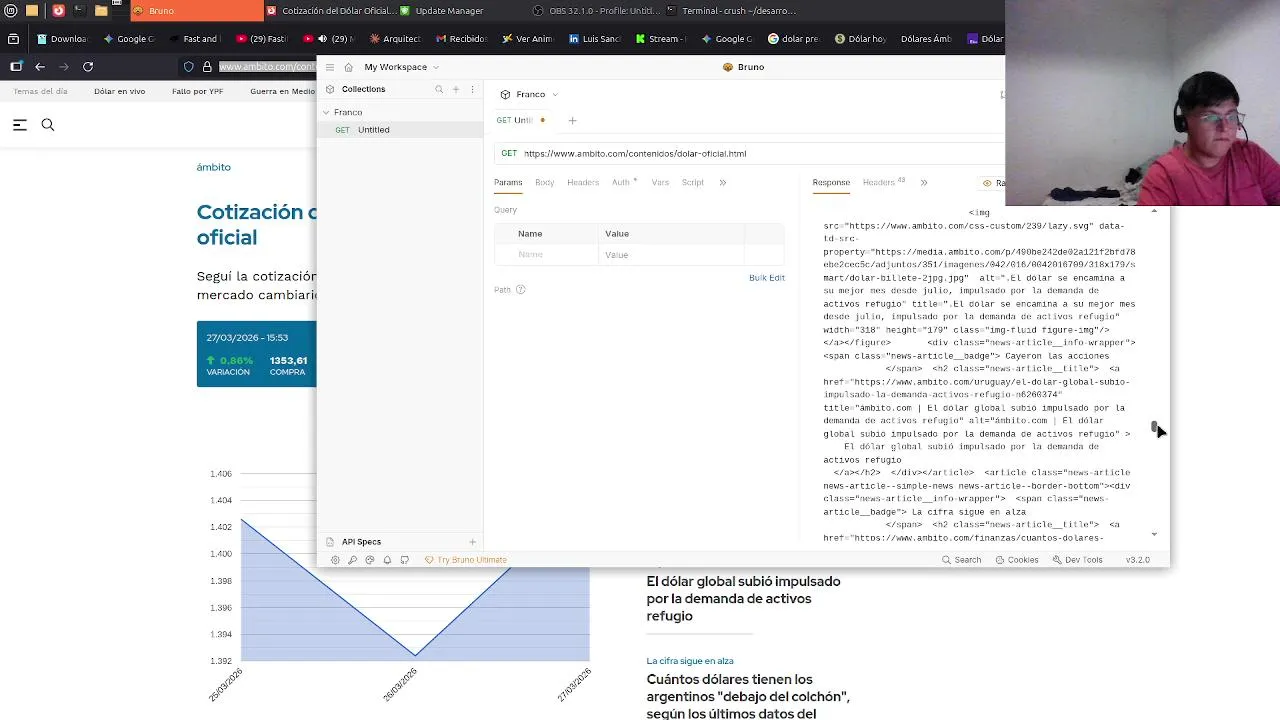
Task: Click the query Value input cell
Action: 670,255
